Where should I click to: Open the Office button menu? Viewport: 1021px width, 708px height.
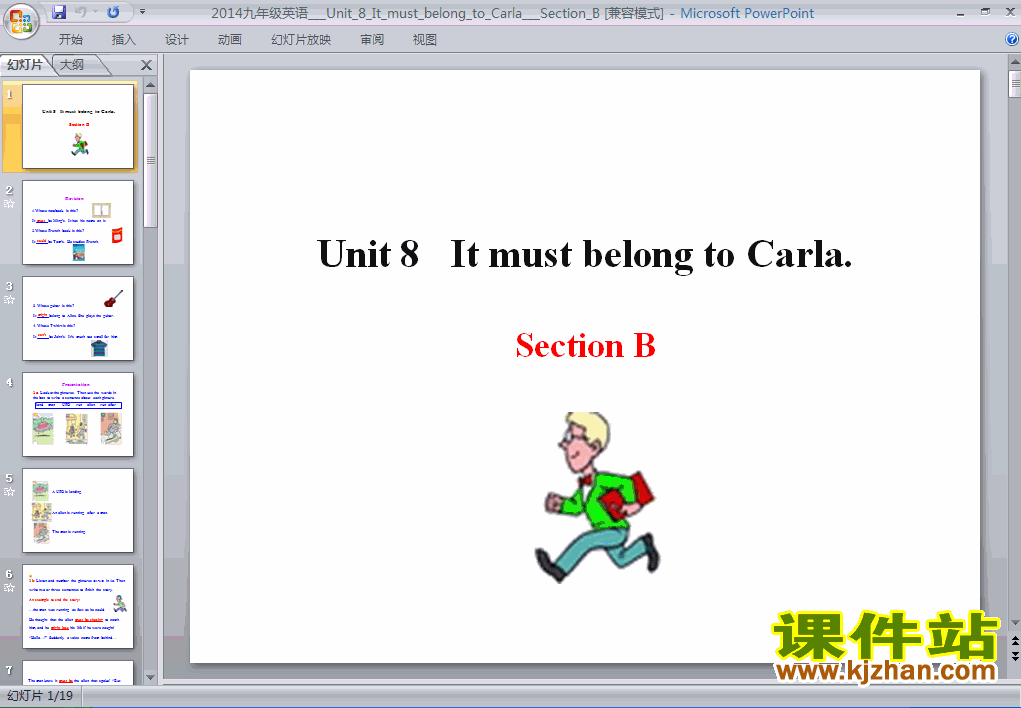coord(21,21)
